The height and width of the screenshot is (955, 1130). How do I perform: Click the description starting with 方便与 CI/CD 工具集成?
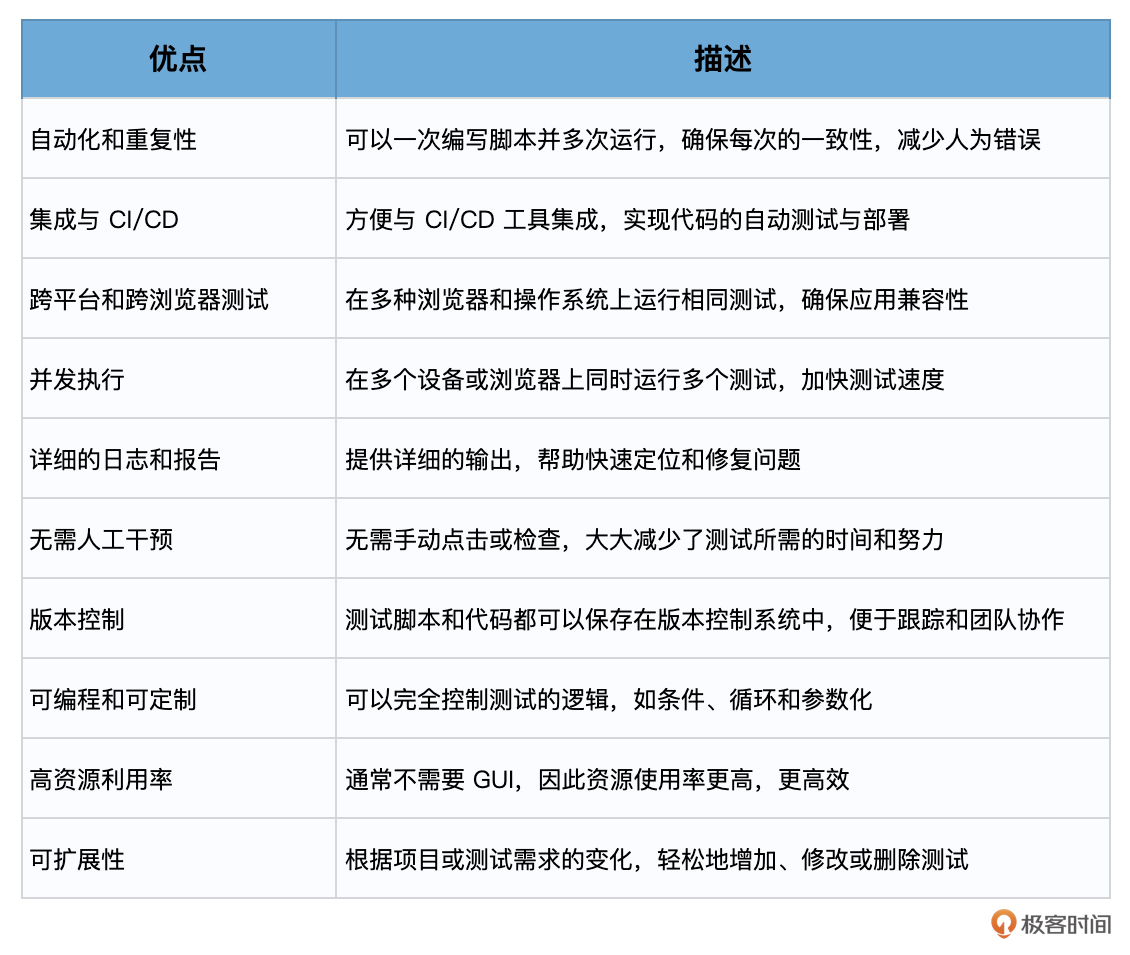click(x=627, y=219)
